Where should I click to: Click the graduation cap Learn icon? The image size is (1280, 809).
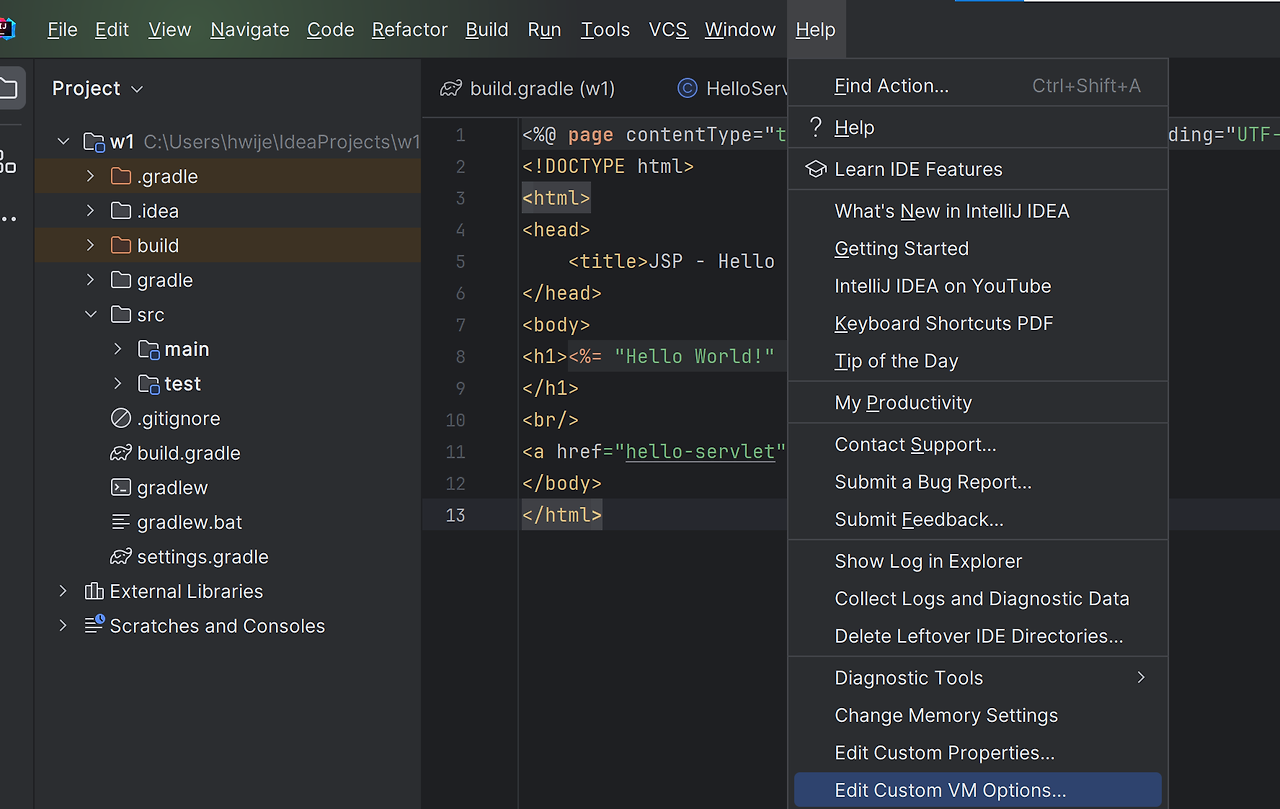point(816,169)
